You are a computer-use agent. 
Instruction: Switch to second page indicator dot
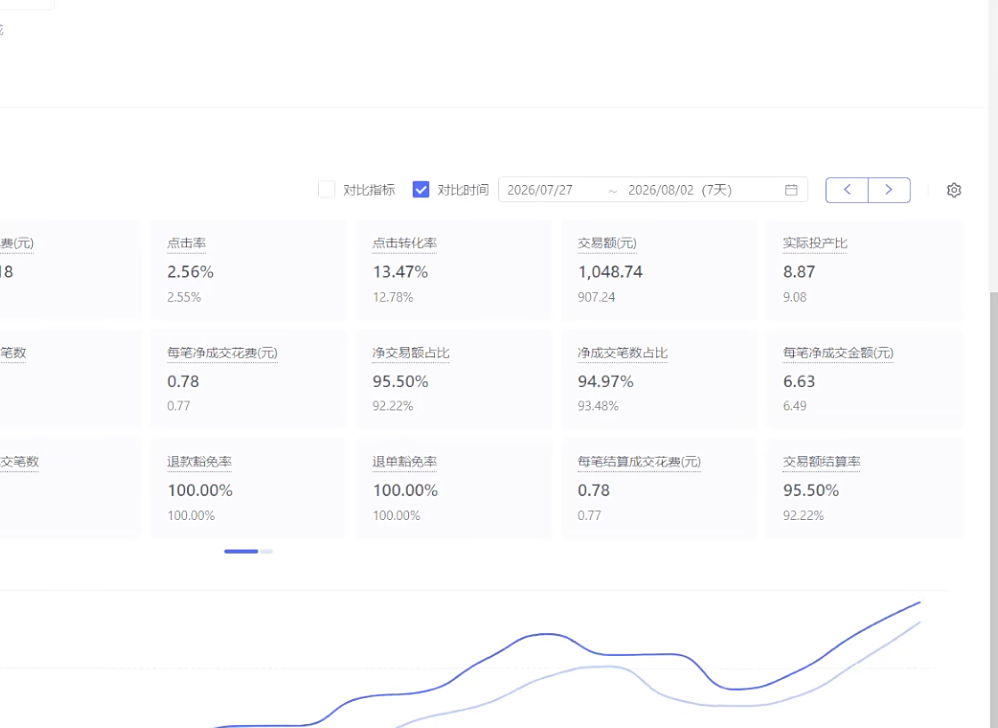[x=267, y=551]
